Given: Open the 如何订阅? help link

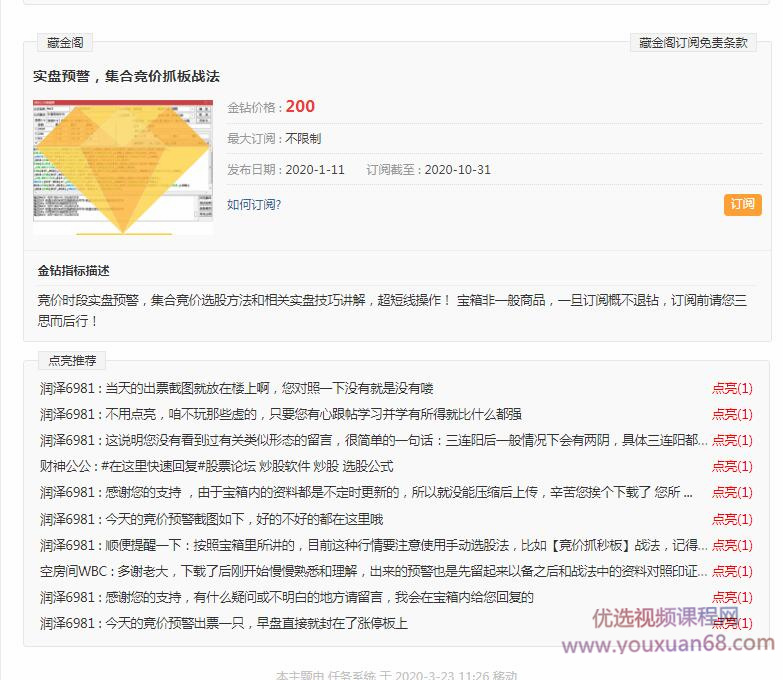Looking at the screenshot, I should click(x=254, y=204).
